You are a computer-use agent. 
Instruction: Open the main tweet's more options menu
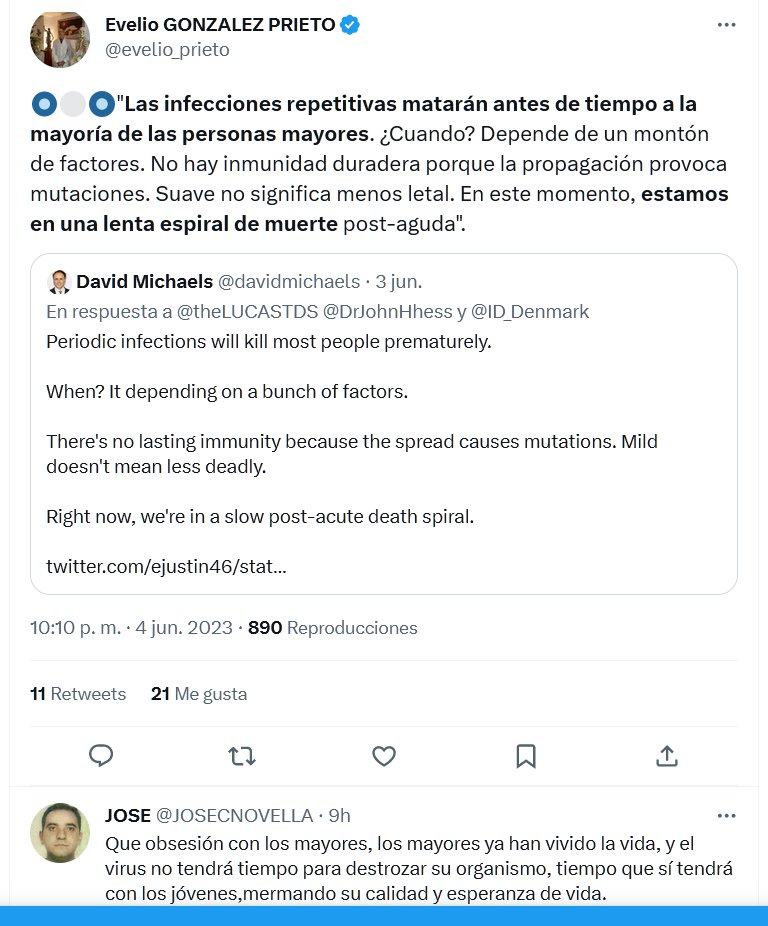(x=727, y=25)
